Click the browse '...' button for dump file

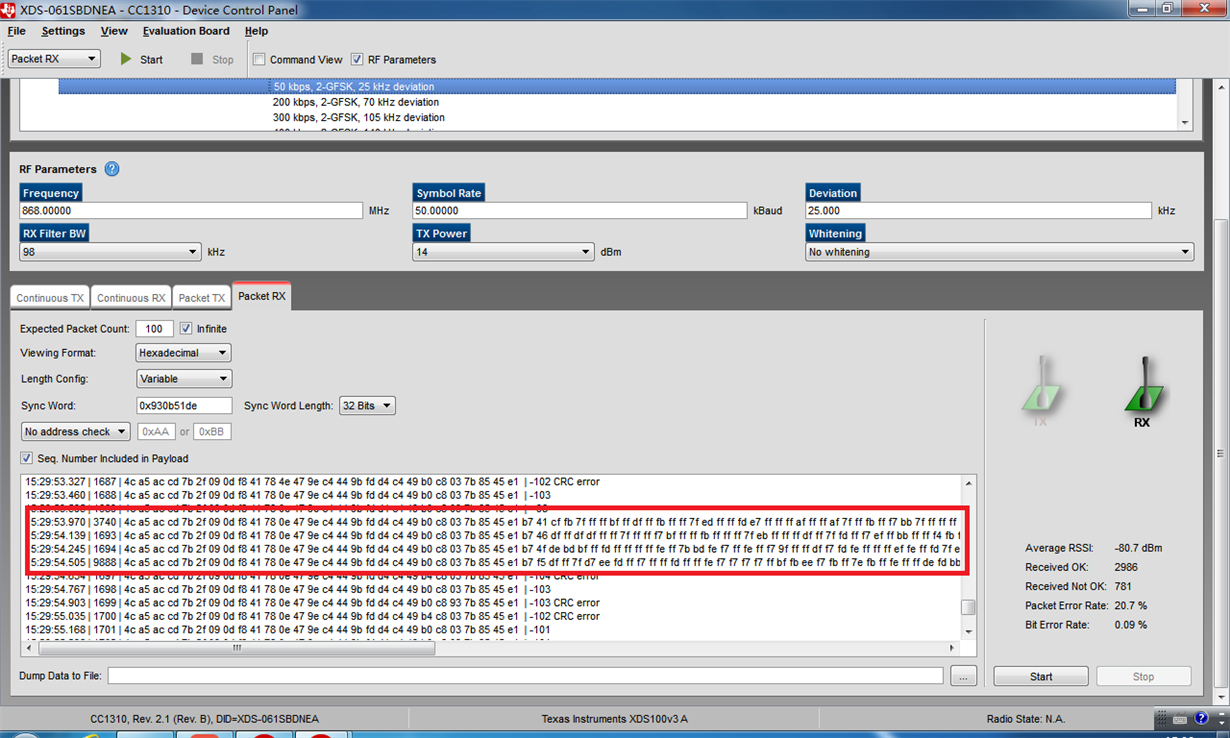point(963,677)
